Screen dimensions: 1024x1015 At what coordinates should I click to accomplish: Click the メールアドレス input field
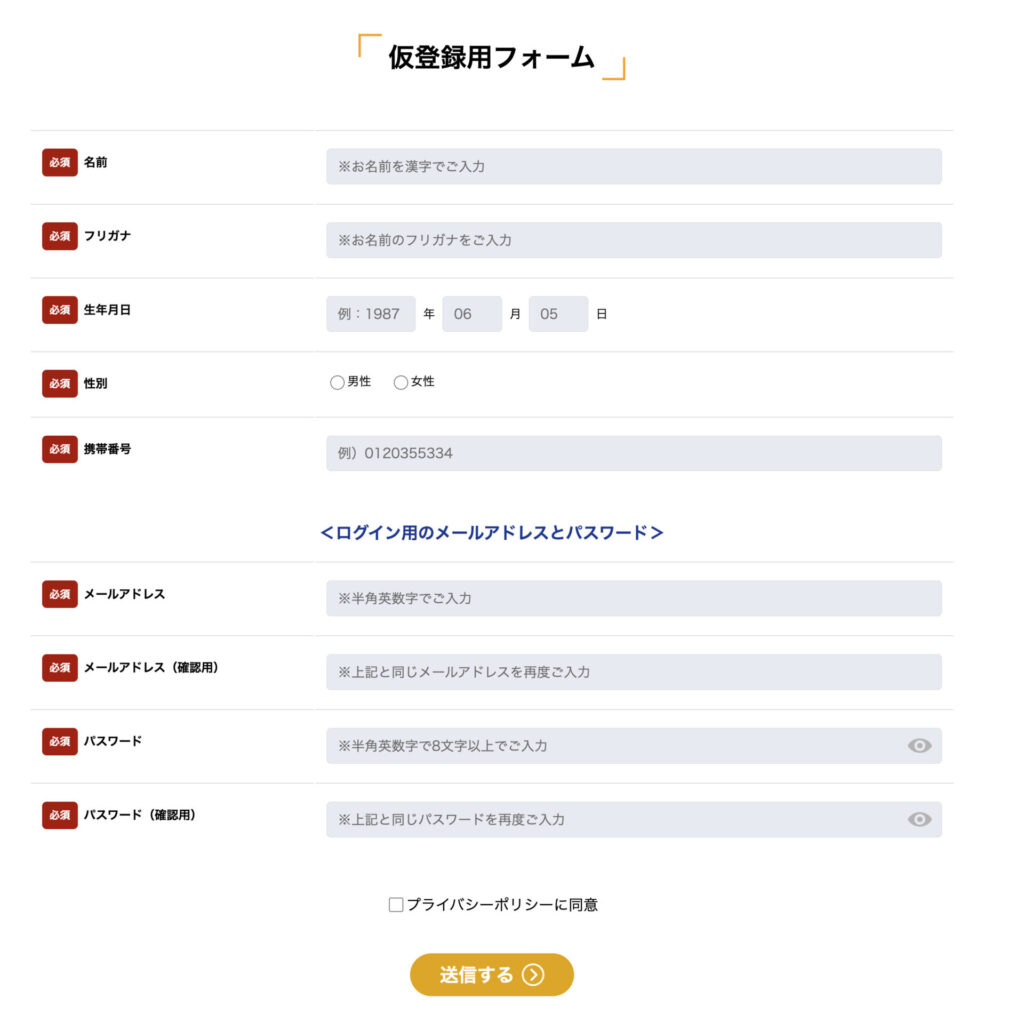pyautogui.click(x=633, y=599)
